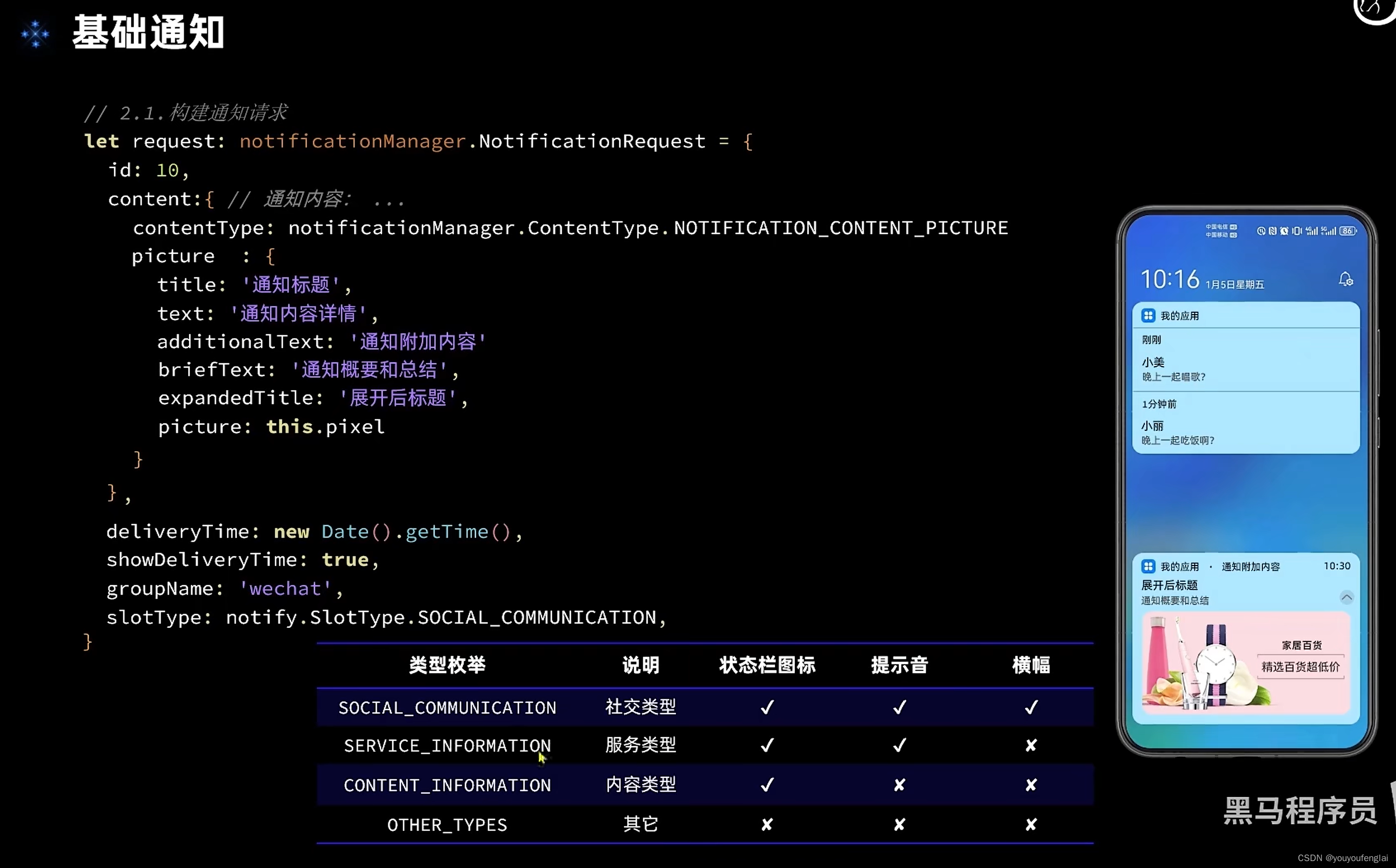The image size is (1396, 868).
Task: Click the 状态栏图标 checkmark in the SOCIAL_COMMUNICATION row
Action: (767, 707)
